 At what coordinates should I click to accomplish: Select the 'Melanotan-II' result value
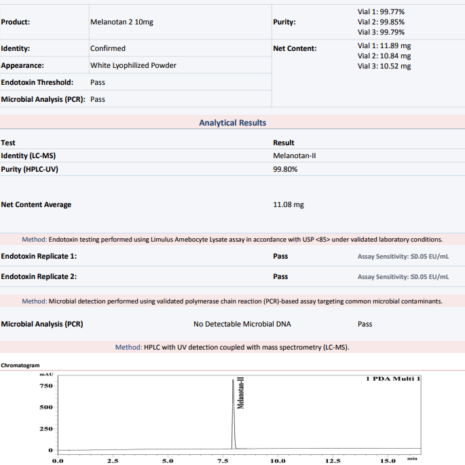click(x=294, y=156)
